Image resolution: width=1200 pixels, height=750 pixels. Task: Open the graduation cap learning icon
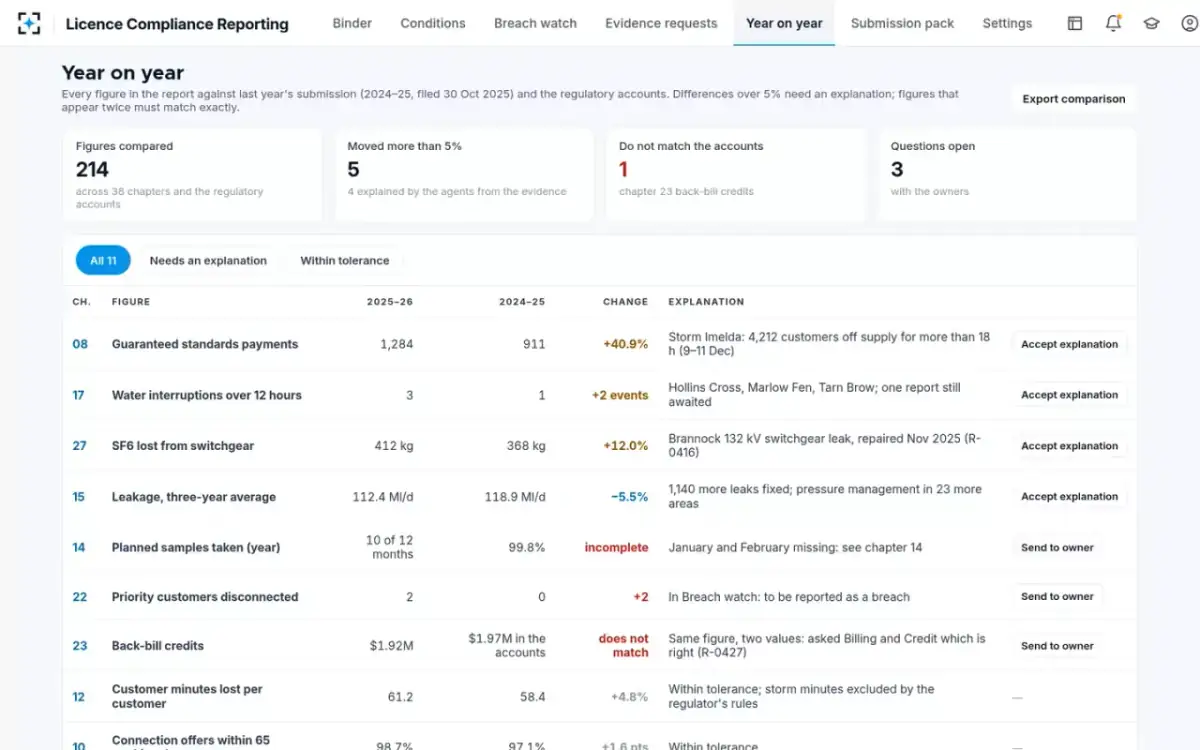[1151, 23]
